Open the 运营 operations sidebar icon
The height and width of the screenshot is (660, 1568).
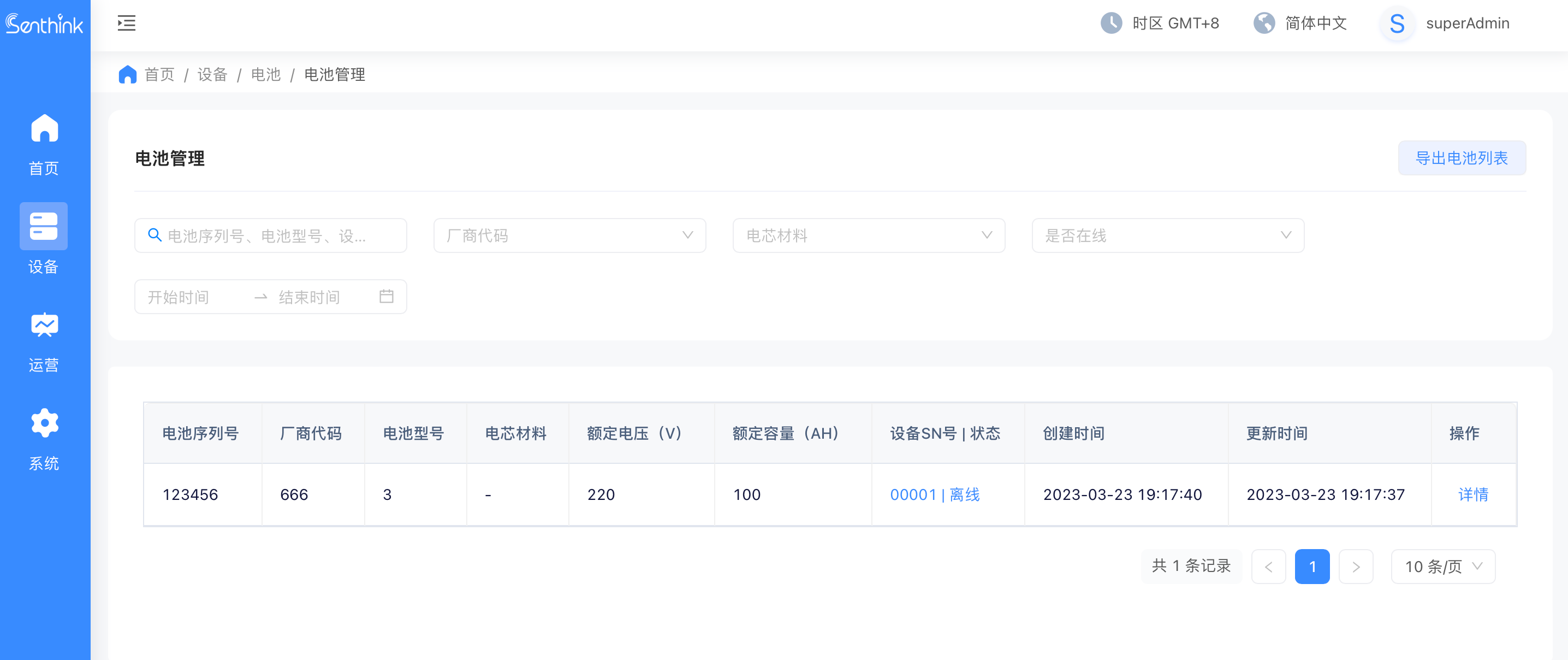click(x=44, y=325)
